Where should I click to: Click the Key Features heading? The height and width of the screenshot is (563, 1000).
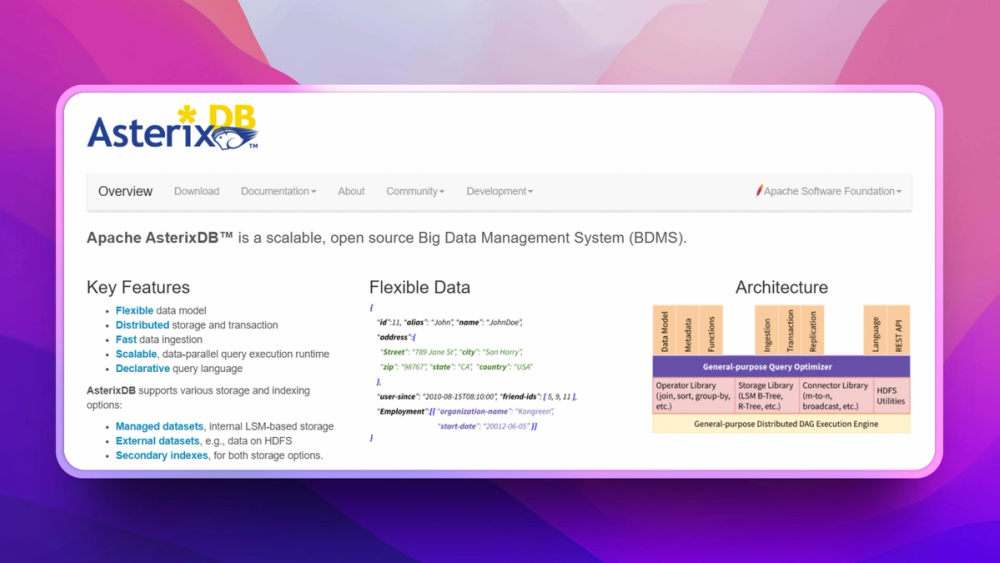point(138,288)
